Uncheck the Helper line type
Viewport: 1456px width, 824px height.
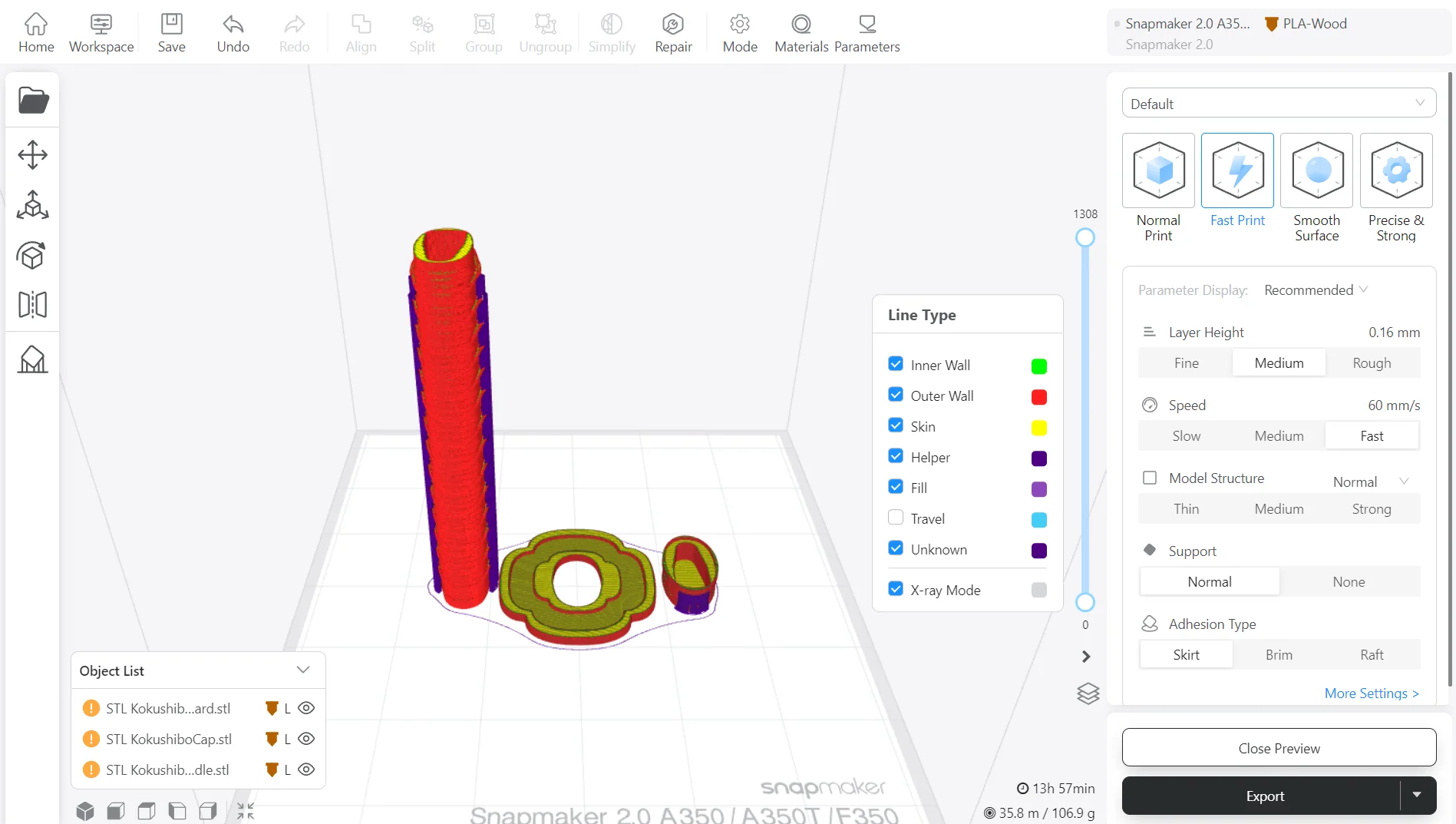pyautogui.click(x=896, y=456)
